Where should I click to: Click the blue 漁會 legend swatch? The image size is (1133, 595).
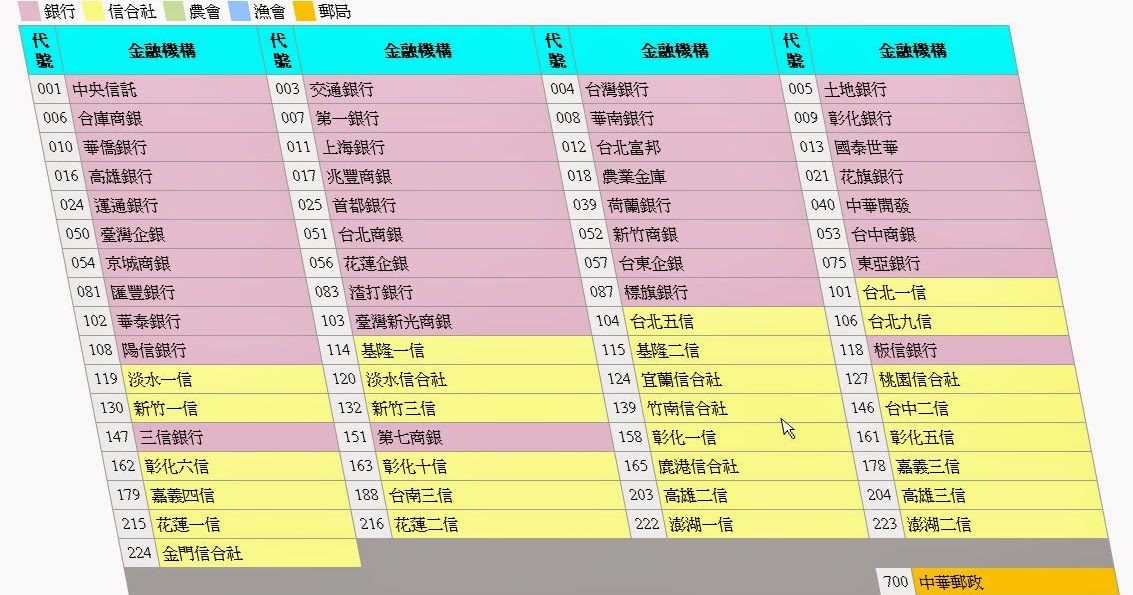click(239, 11)
